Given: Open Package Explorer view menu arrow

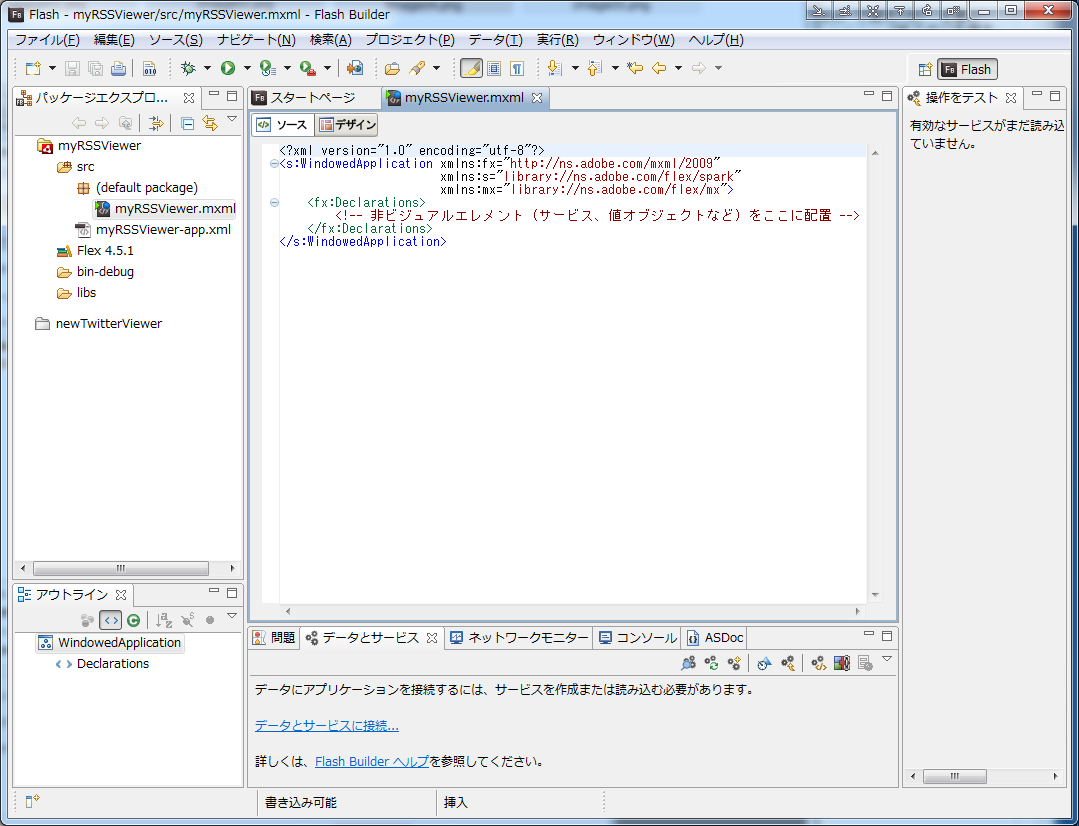Looking at the screenshot, I should tap(232, 120).
